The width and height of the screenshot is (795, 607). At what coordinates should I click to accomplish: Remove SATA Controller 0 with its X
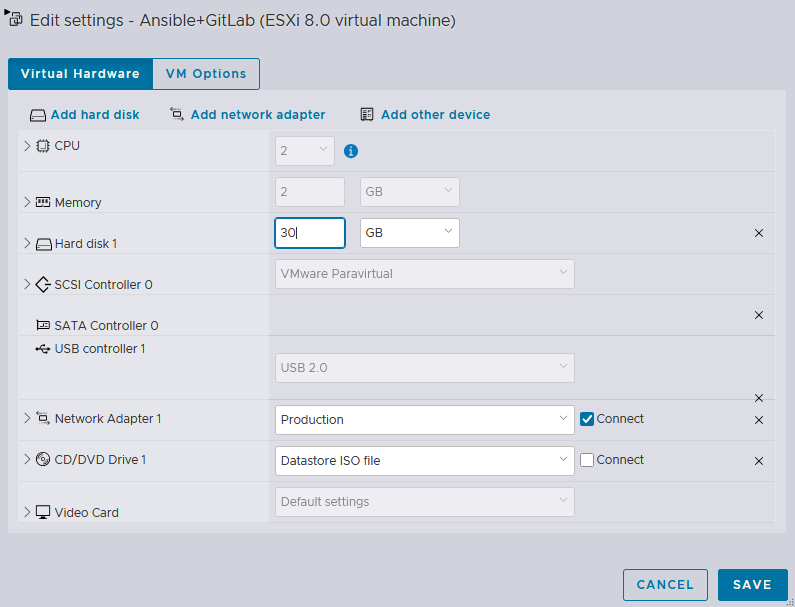pos(758,315)
